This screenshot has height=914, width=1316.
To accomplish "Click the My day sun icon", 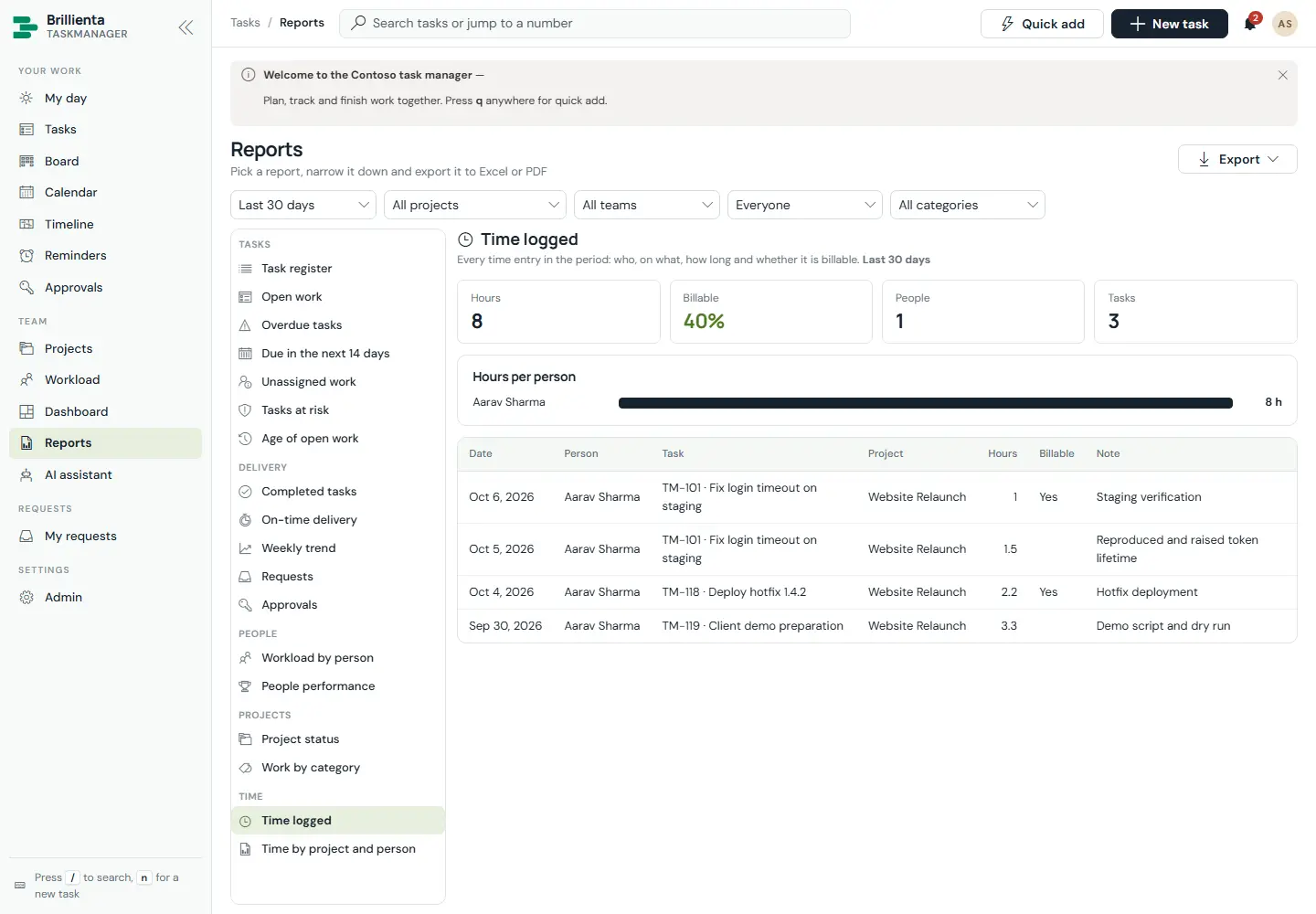I will coord(27,98).
